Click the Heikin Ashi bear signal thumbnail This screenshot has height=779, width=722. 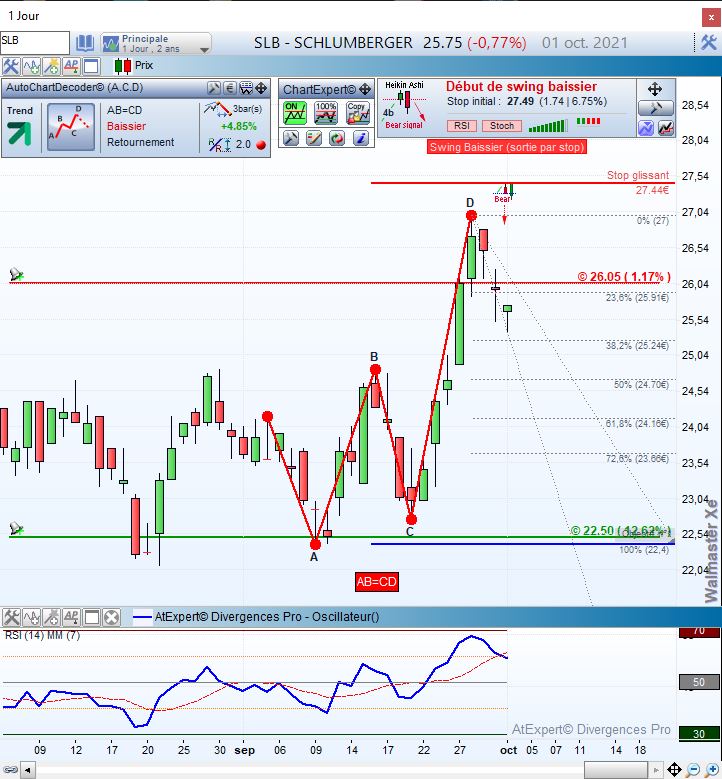[404, 105]
